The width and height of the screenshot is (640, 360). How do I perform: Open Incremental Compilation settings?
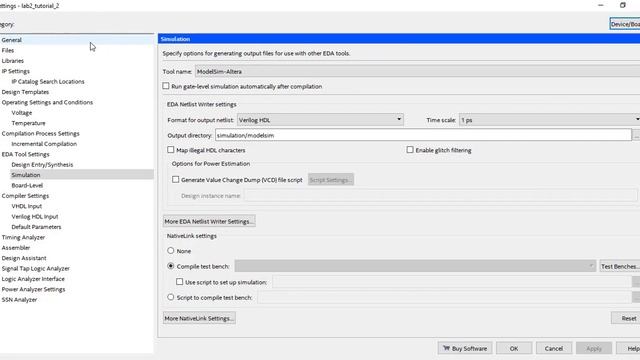point(44,144)
